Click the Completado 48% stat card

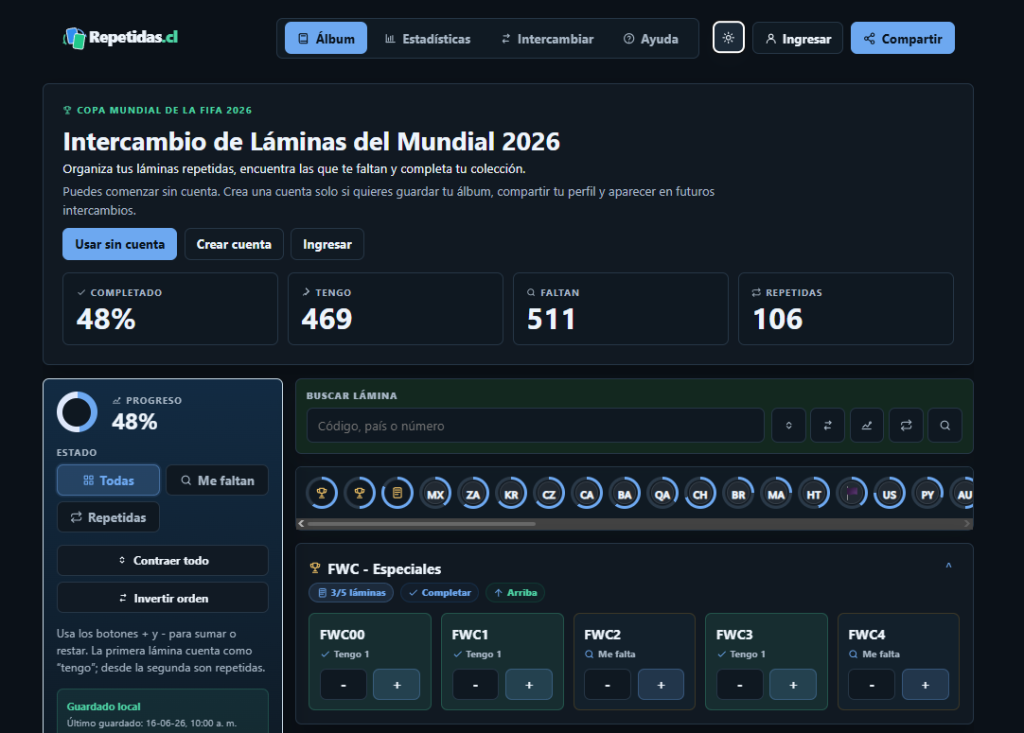pos(170,308)
